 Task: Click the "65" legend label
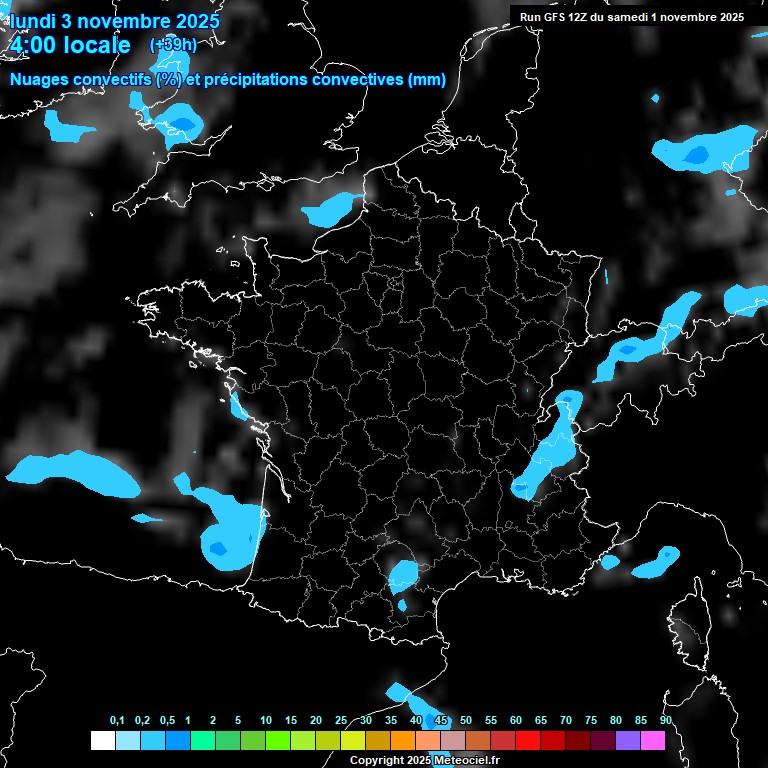541,720
